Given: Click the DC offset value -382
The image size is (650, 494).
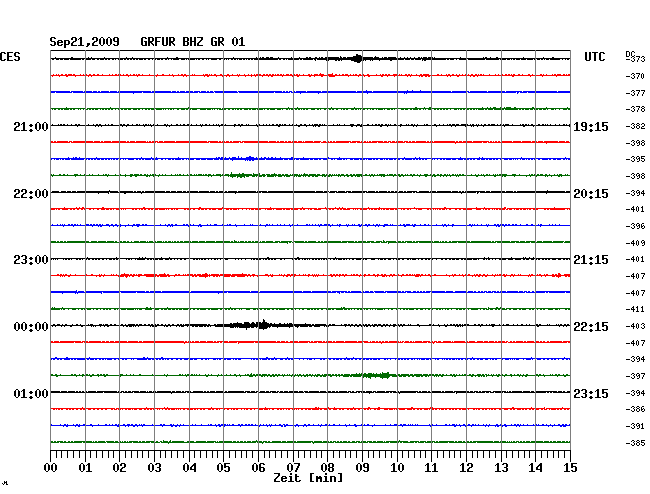Looking at the screenshot, I should click(635, 126).
